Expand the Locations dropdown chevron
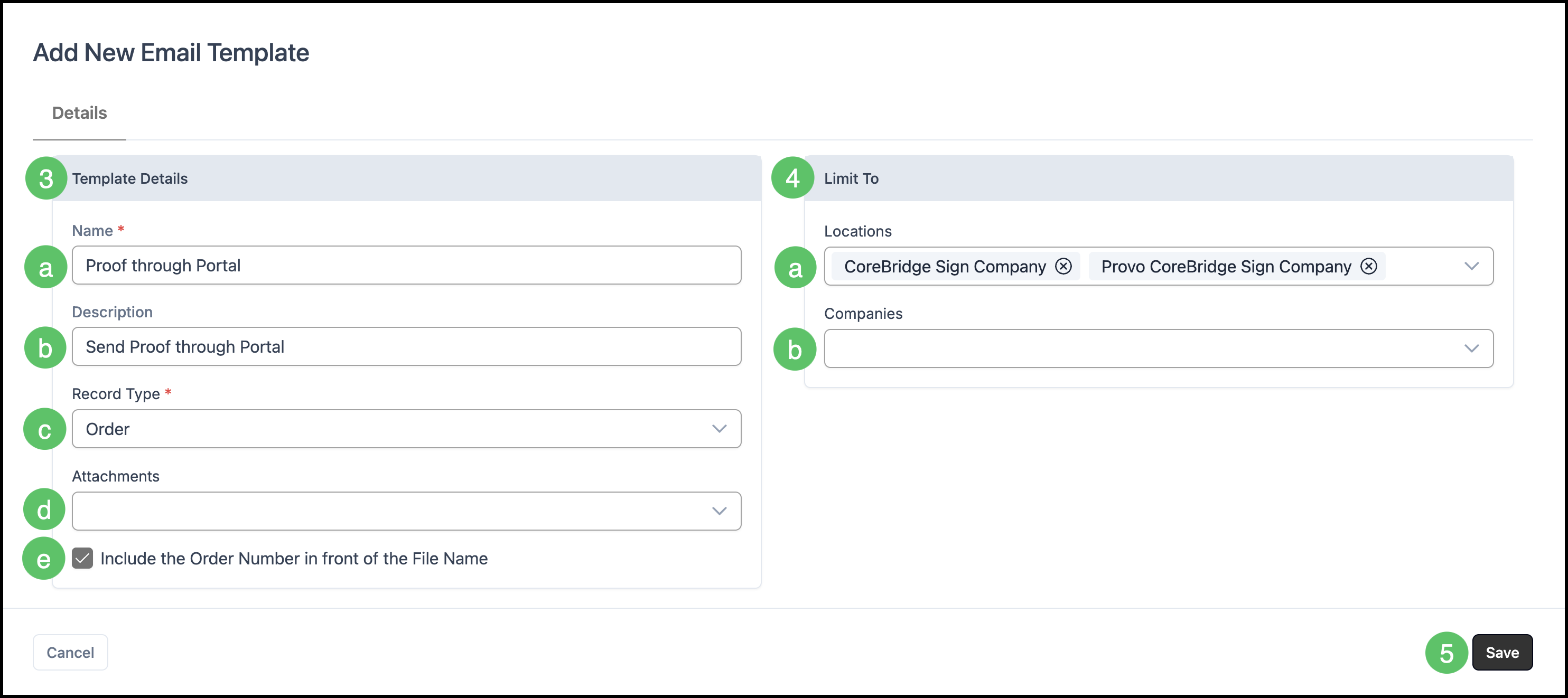This screenshot has height=698, width=1568. click(x=1471, y=267)
